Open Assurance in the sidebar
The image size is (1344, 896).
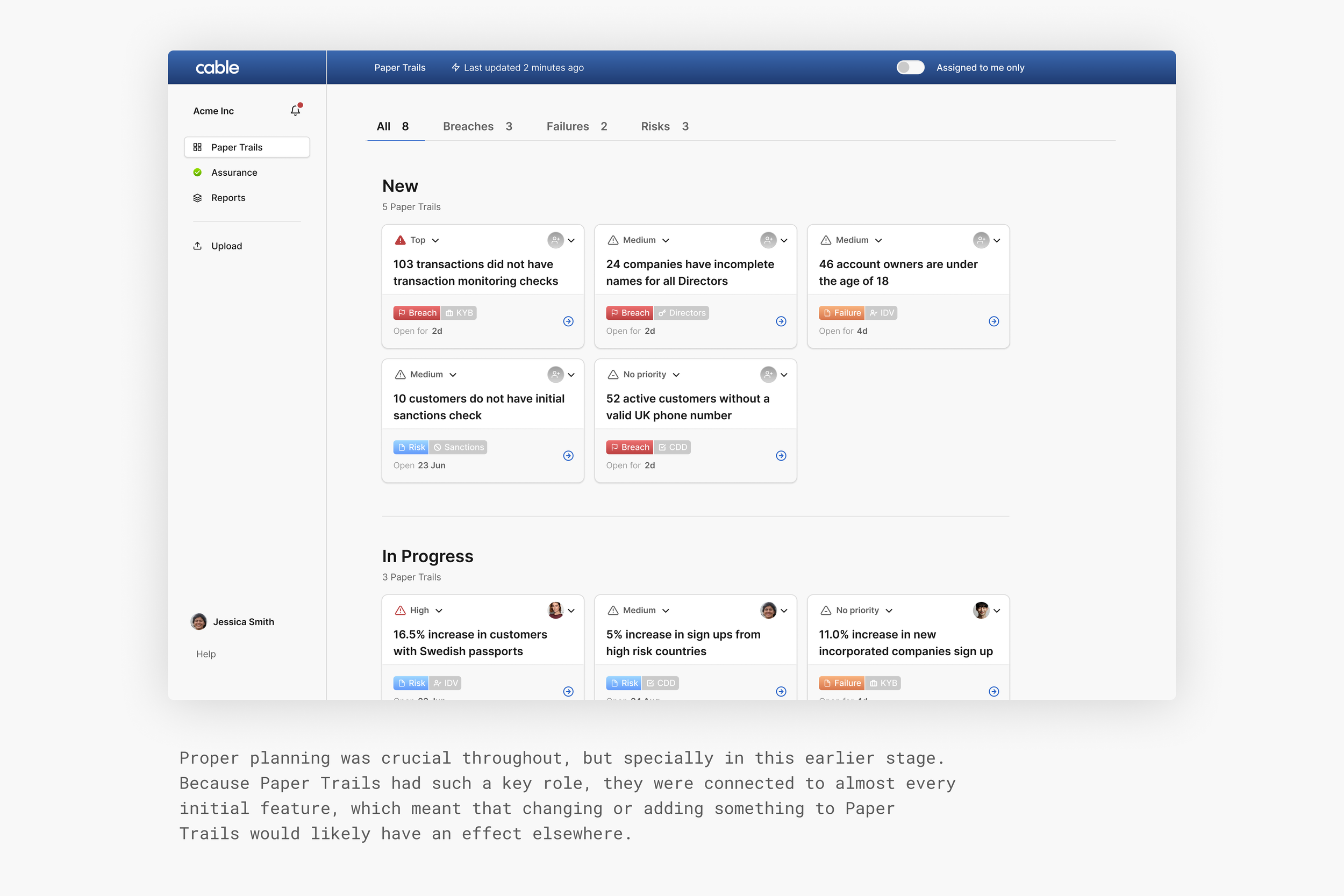click(234, 173)
